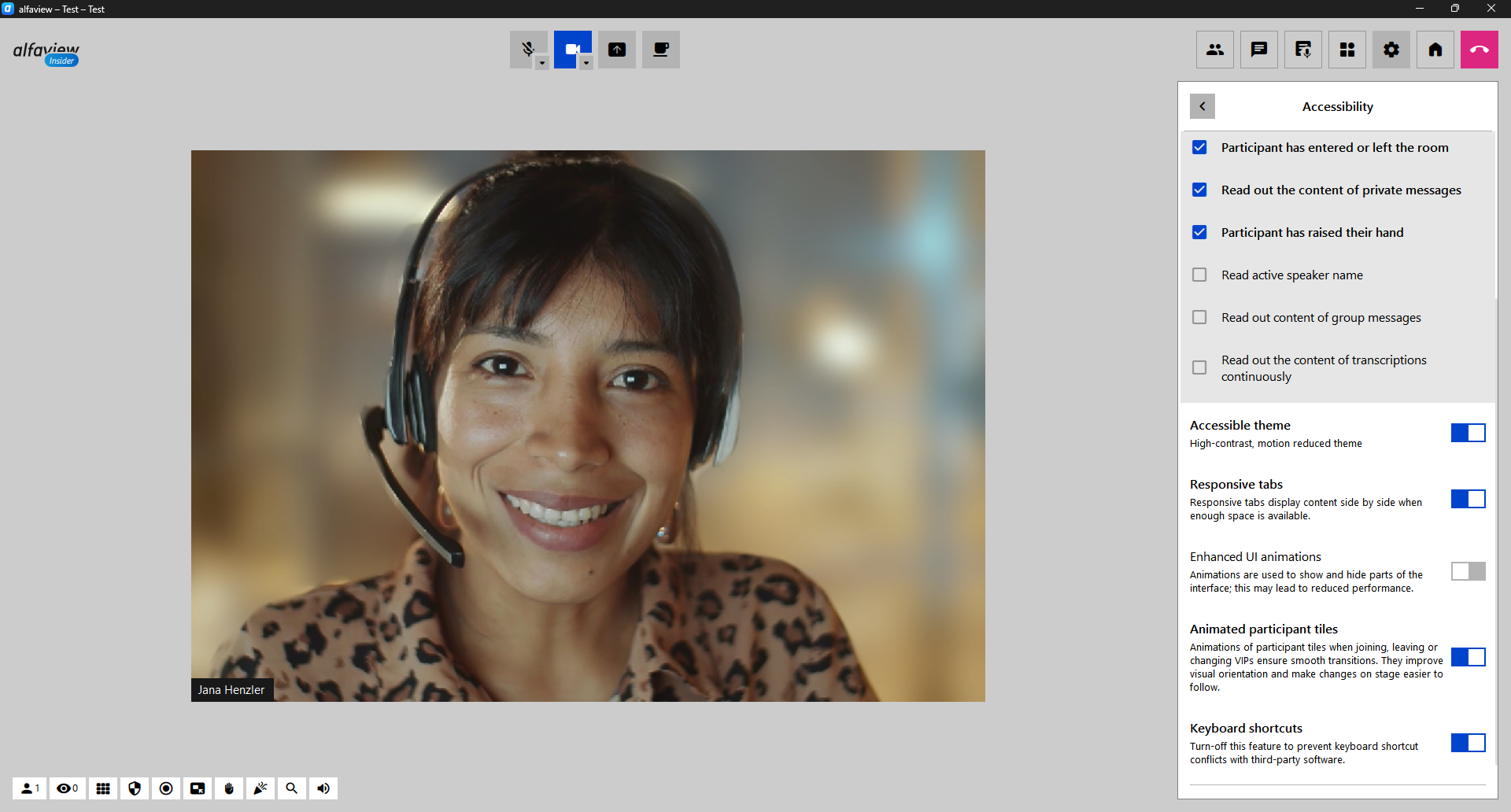Expand microphone options dropdown arrow
The image size is (1511, 812).
click(542, 63)
